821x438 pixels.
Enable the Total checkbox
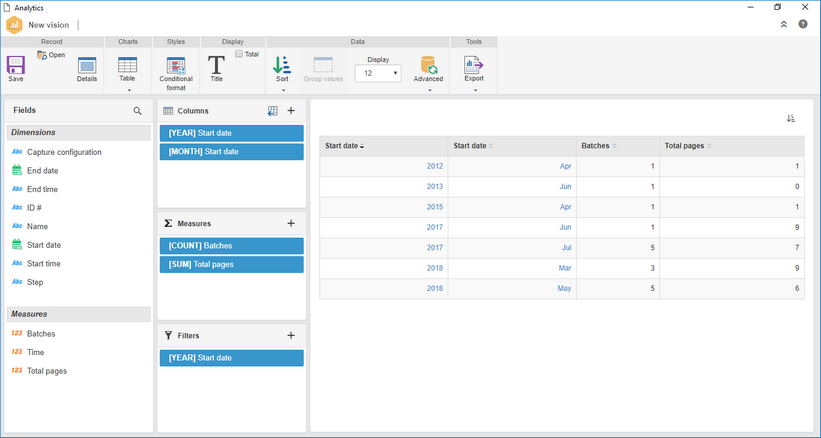click(x=239, y=54)
